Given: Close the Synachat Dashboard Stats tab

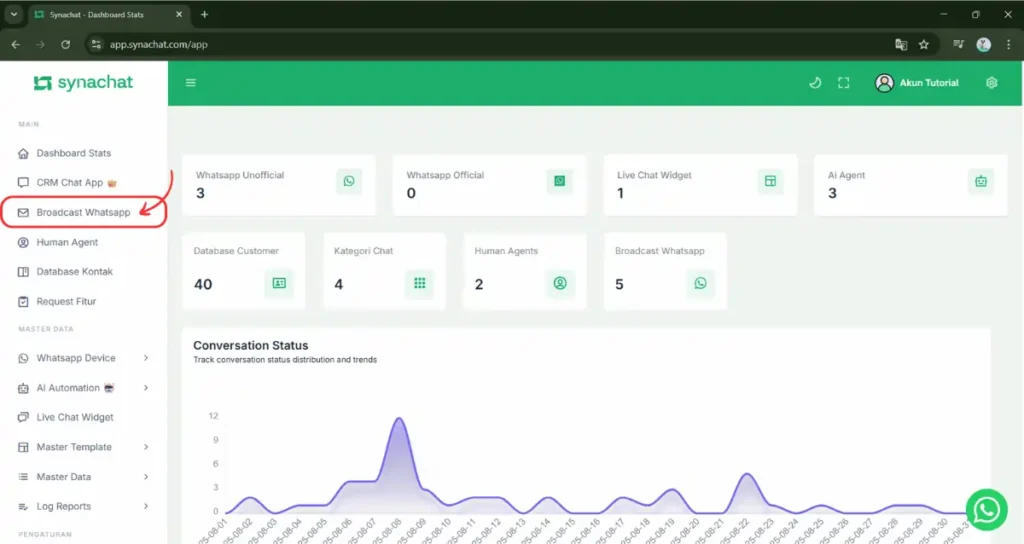Looking at the screenshot, I should 179,14.
